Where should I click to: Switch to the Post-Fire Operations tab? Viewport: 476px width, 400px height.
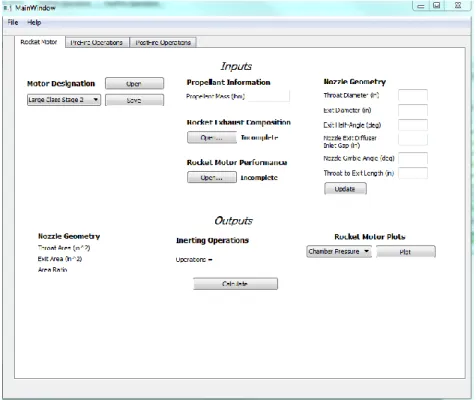163,43
